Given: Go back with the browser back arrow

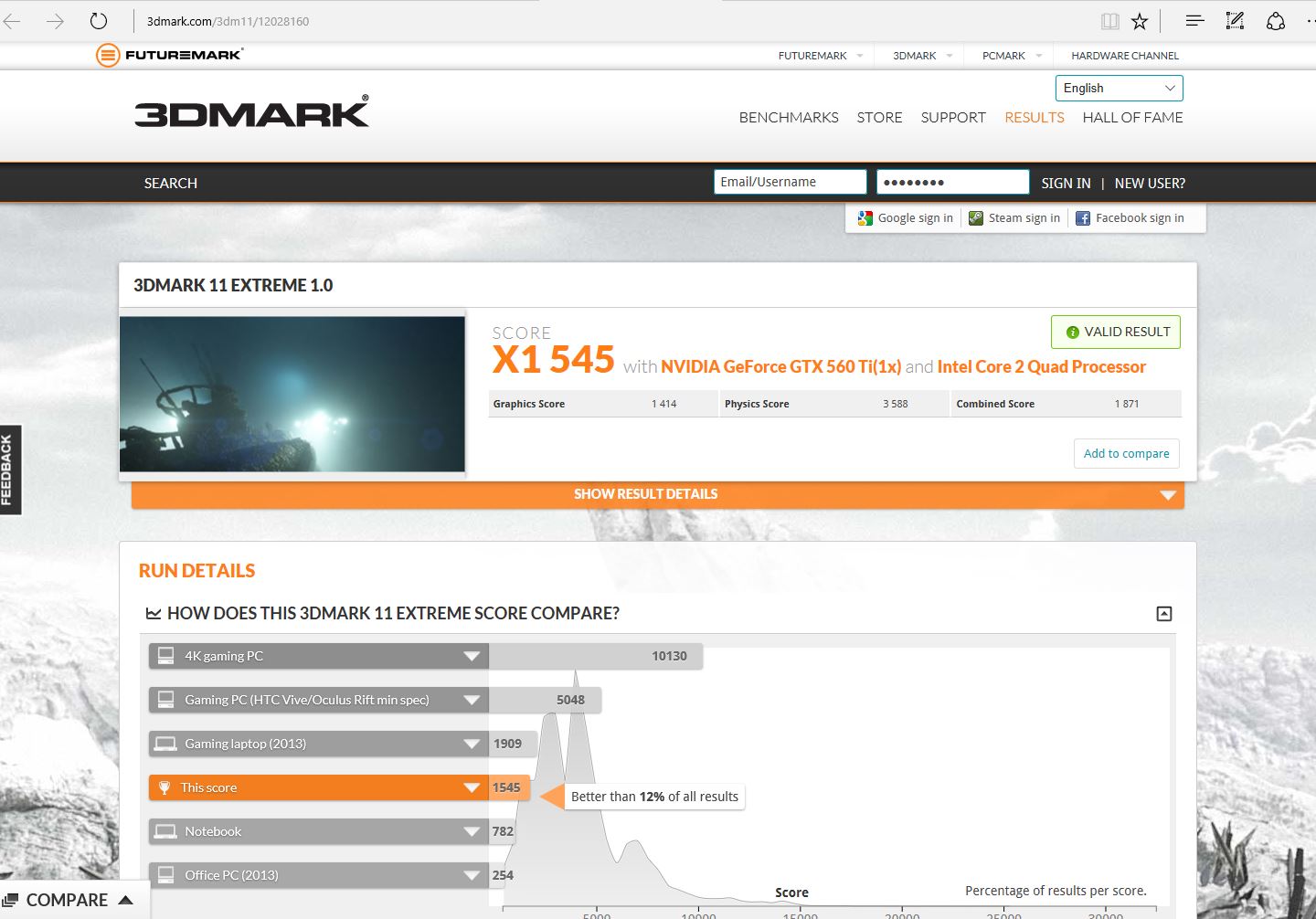Looking at the screenshot, I should coord(12,21).
